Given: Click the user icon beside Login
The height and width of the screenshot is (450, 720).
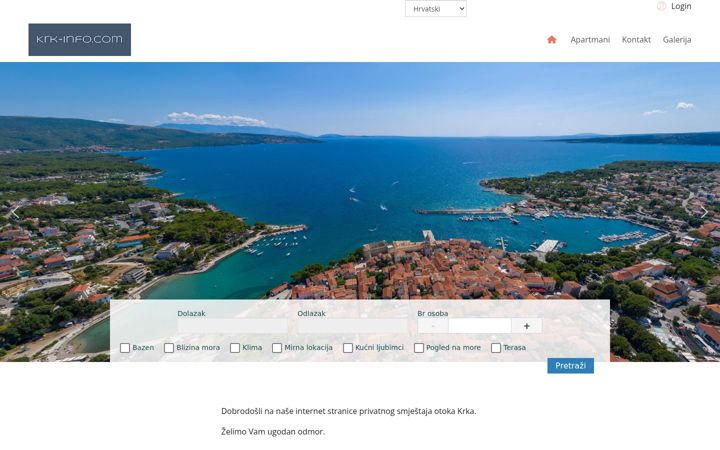Looking at the screenshot, I should point(661,6).
